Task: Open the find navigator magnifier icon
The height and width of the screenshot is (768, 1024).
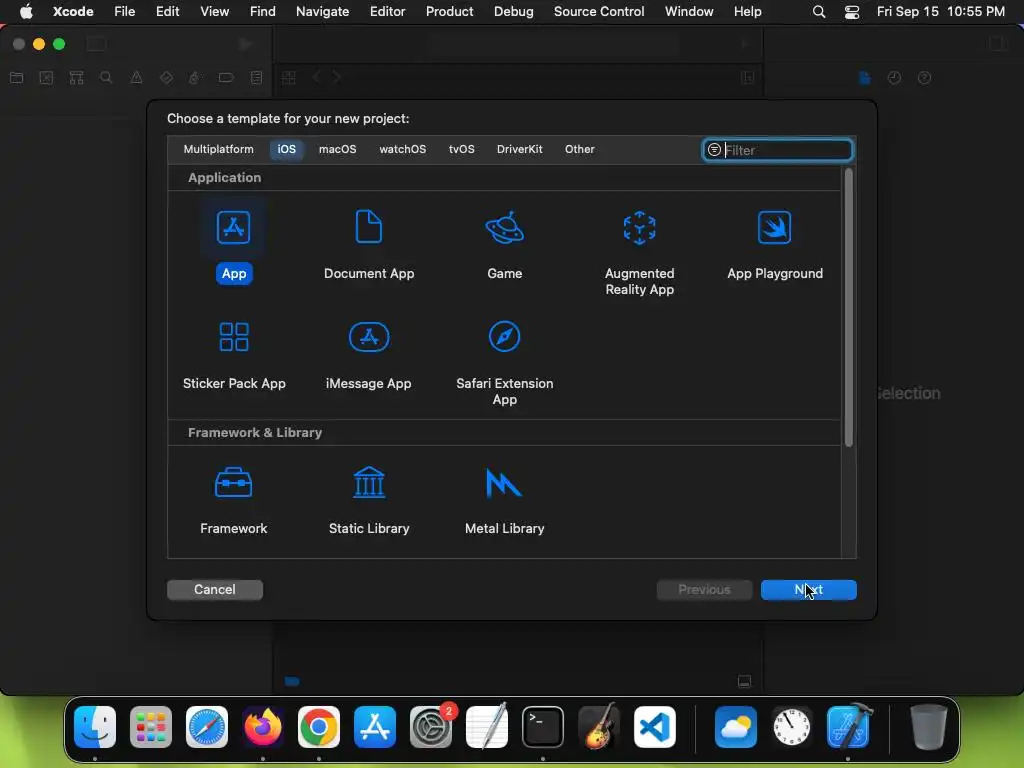Action: pos(106,78)
